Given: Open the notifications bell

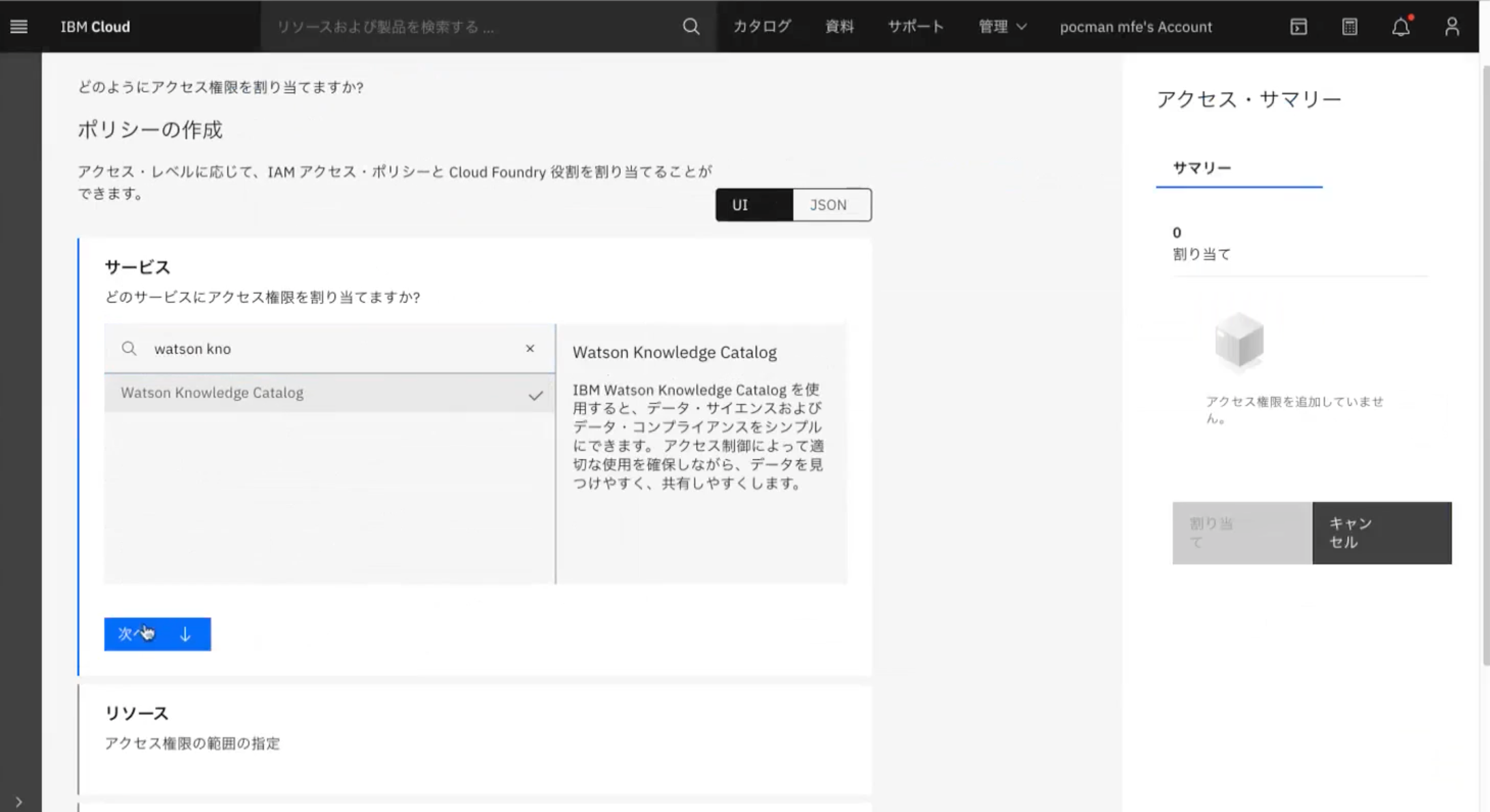Looking at the screenshot, I should 1401,27.
